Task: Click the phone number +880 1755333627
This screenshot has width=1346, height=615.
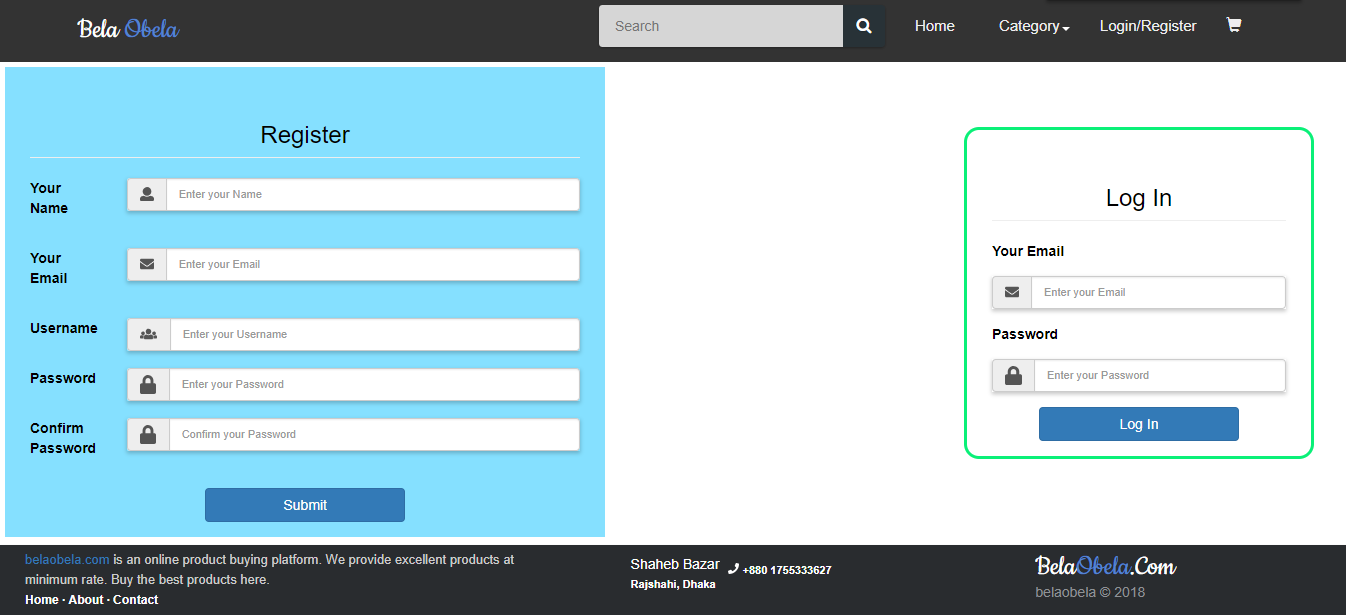Action: [x=787, y=570]
